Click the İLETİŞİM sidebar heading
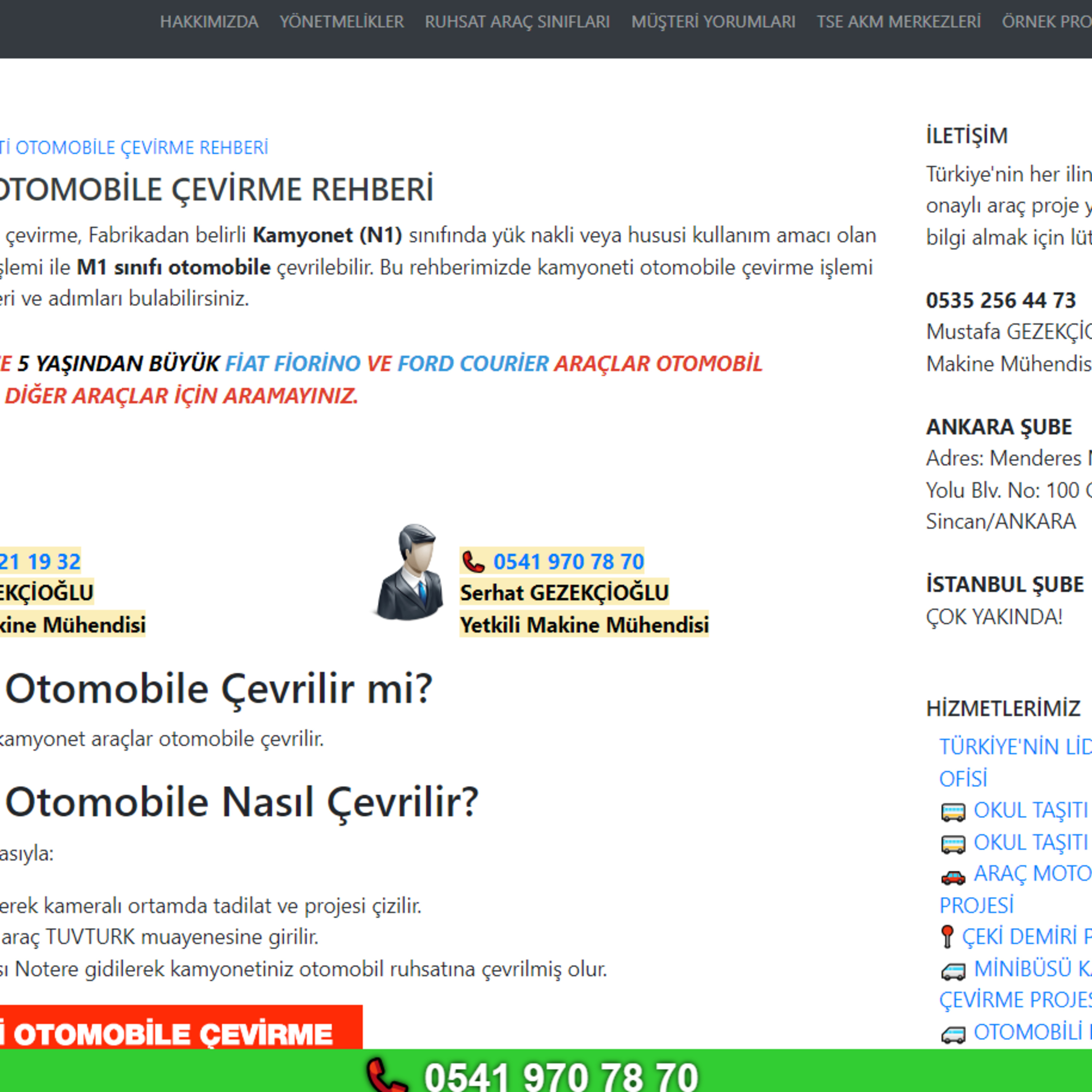The width and height of the screenshot is (1092, 1092). pyautogui.click(x=966, y=136)
